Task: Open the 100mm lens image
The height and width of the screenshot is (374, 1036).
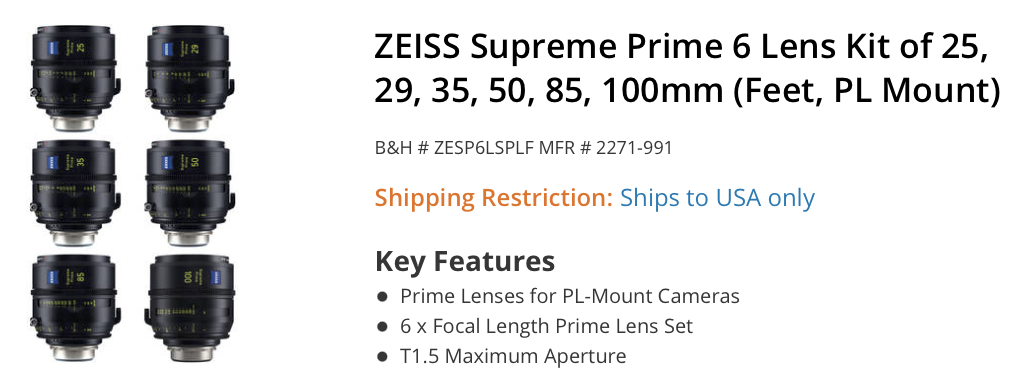Action: coord(190,308)
